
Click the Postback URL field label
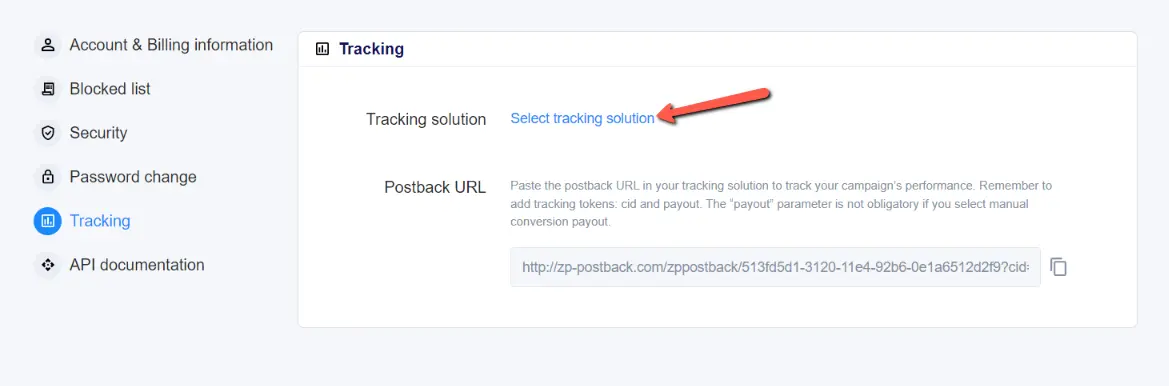[435, 187]
